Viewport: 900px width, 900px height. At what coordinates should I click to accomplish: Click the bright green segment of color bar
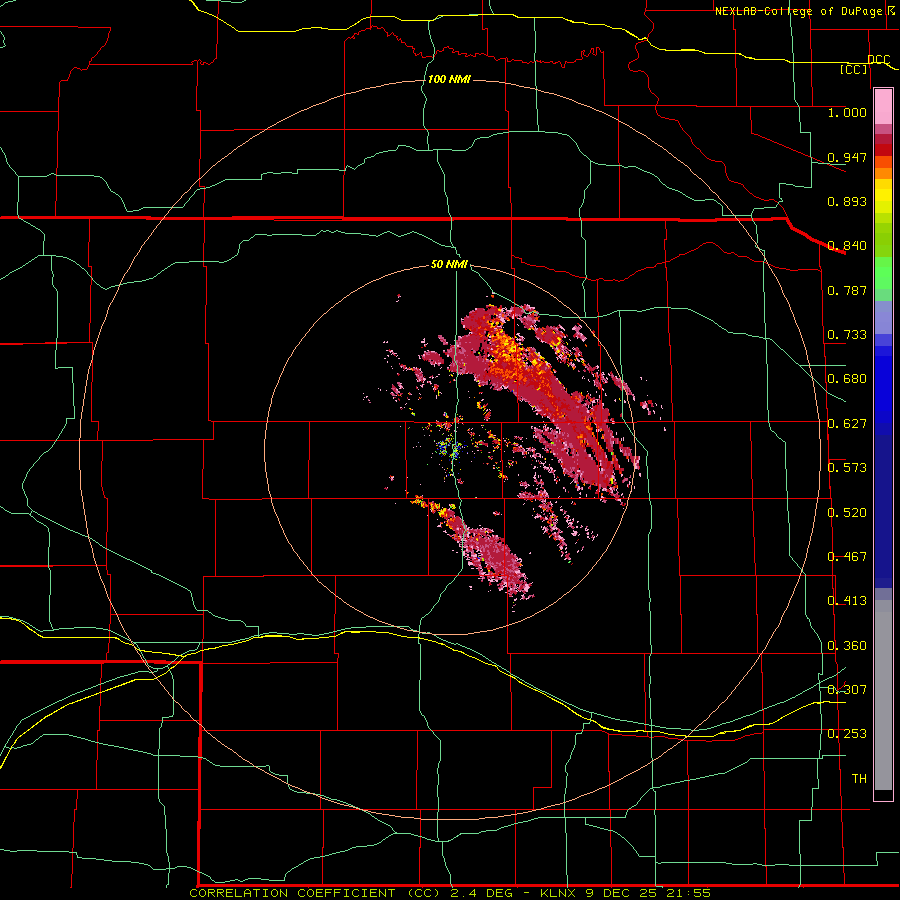click(883, 273)
